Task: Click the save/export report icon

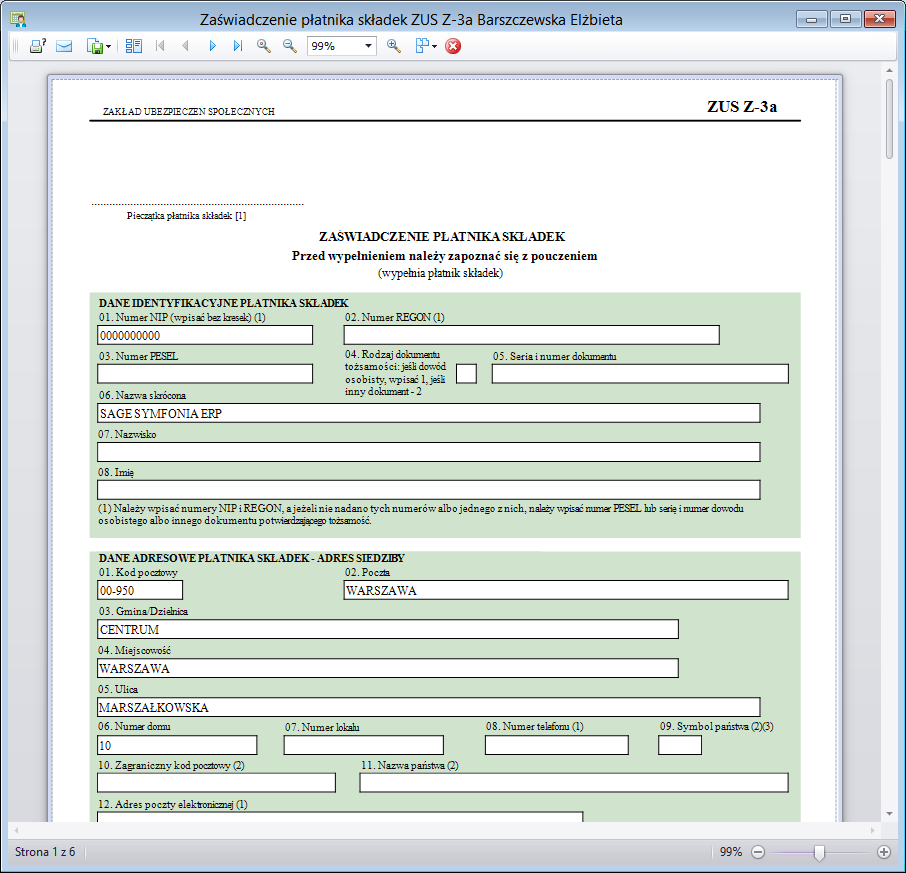Action: (x=94, y=46)
